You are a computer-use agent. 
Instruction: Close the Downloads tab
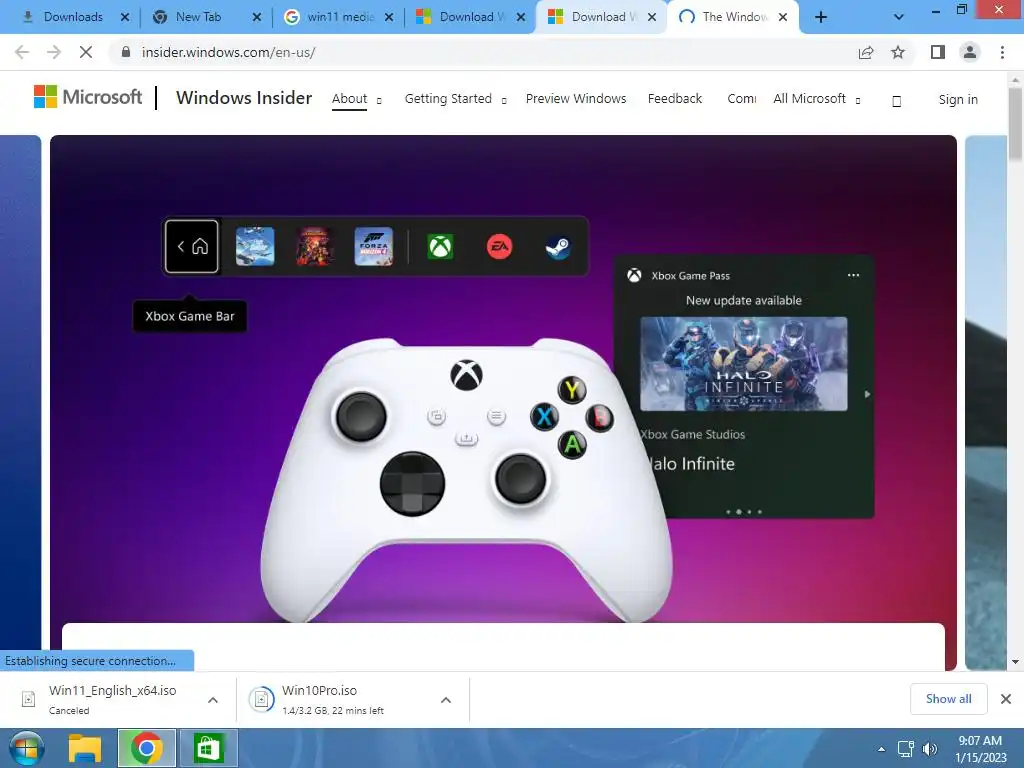coord(125,17)
